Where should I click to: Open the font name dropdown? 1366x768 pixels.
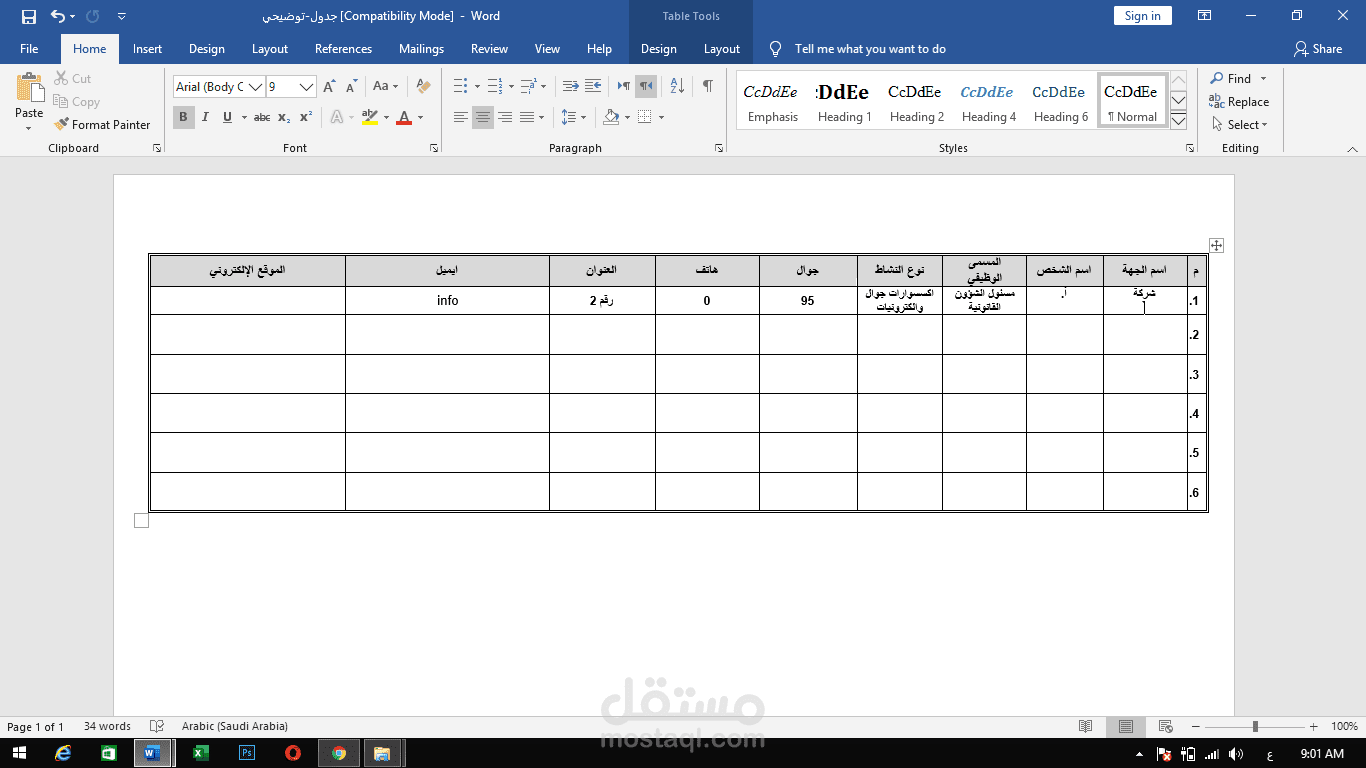pyautogui.click(x=256, y=87)
